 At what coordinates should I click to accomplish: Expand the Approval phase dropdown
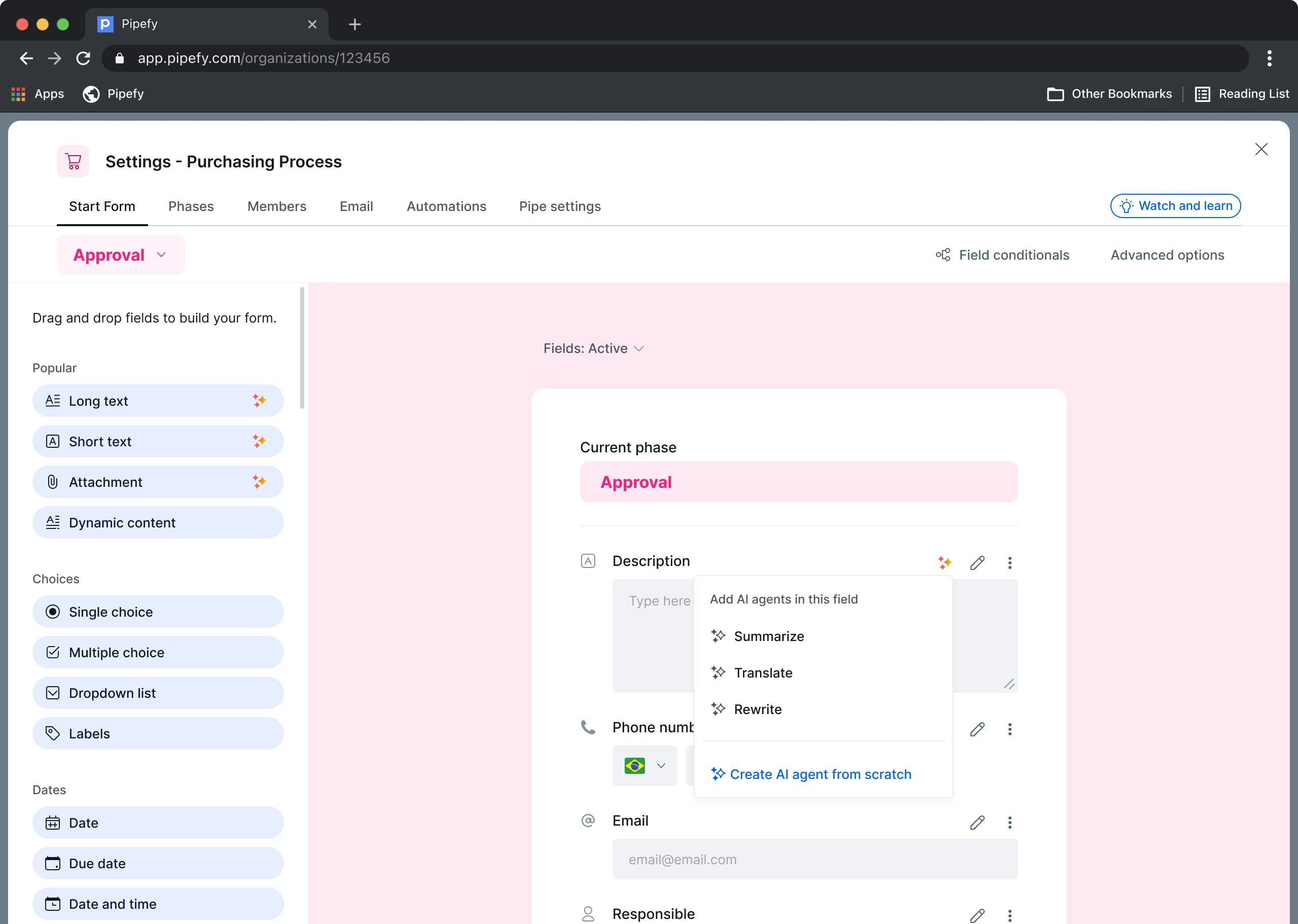pos(121,255)
